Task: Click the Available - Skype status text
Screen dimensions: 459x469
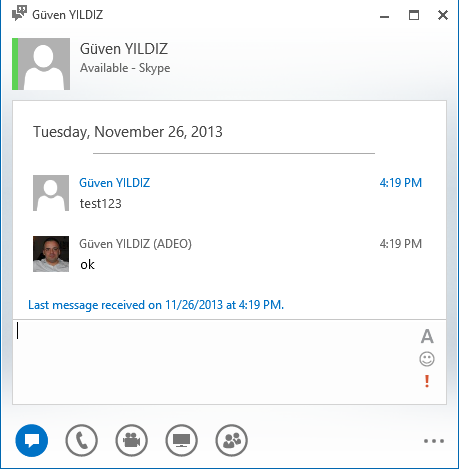Action: tap(125, 68)
